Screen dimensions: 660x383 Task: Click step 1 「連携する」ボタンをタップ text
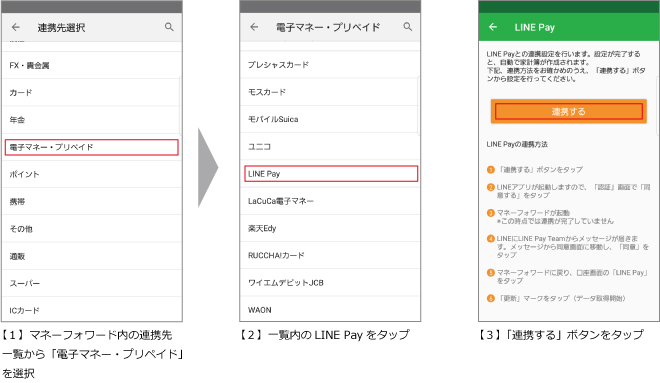(x=540, y=170)
